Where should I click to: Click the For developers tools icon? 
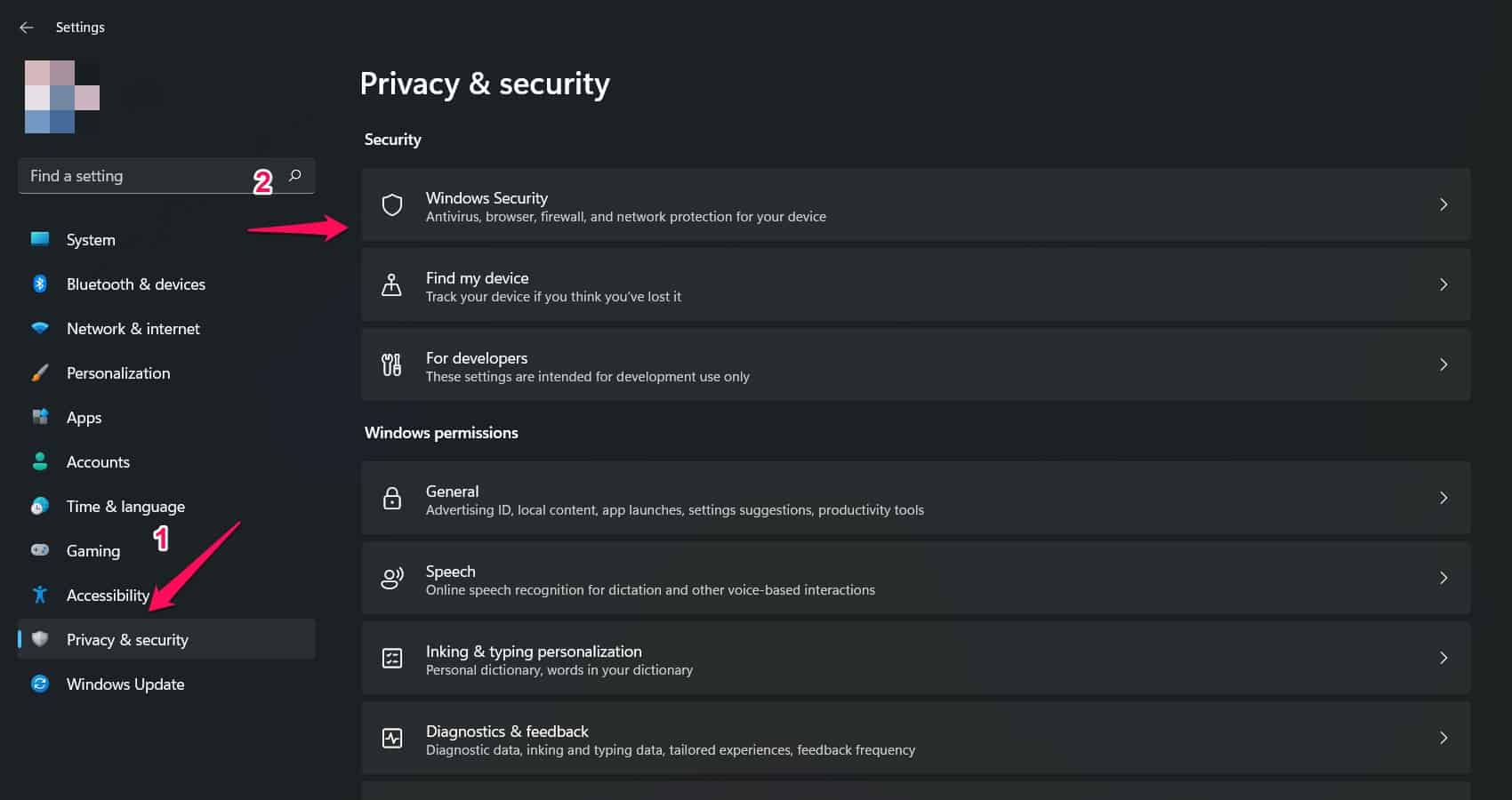pyautogui.click(x=391, y=364)
